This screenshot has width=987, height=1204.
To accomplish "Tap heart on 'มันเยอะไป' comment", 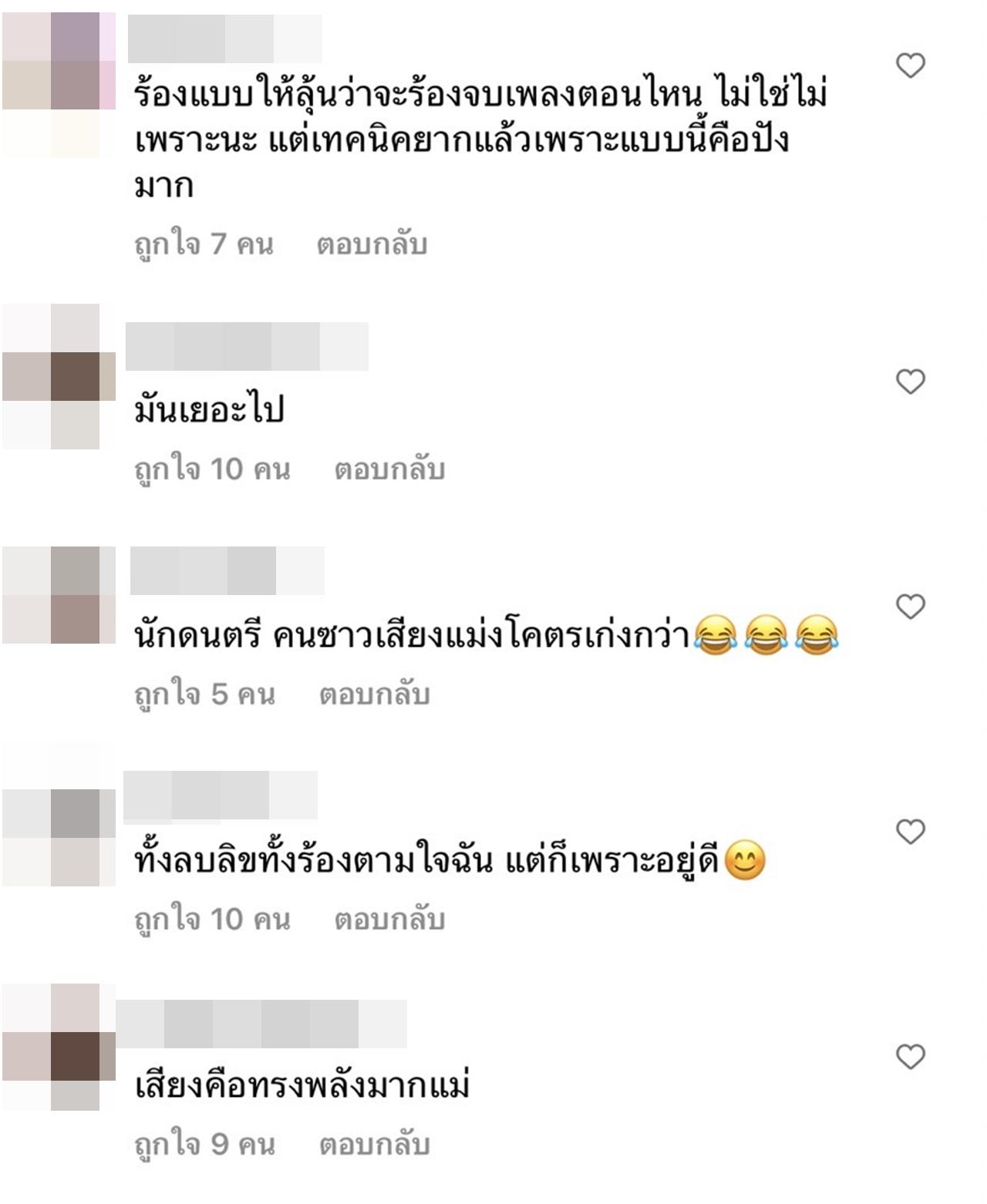I will (911, 382).
